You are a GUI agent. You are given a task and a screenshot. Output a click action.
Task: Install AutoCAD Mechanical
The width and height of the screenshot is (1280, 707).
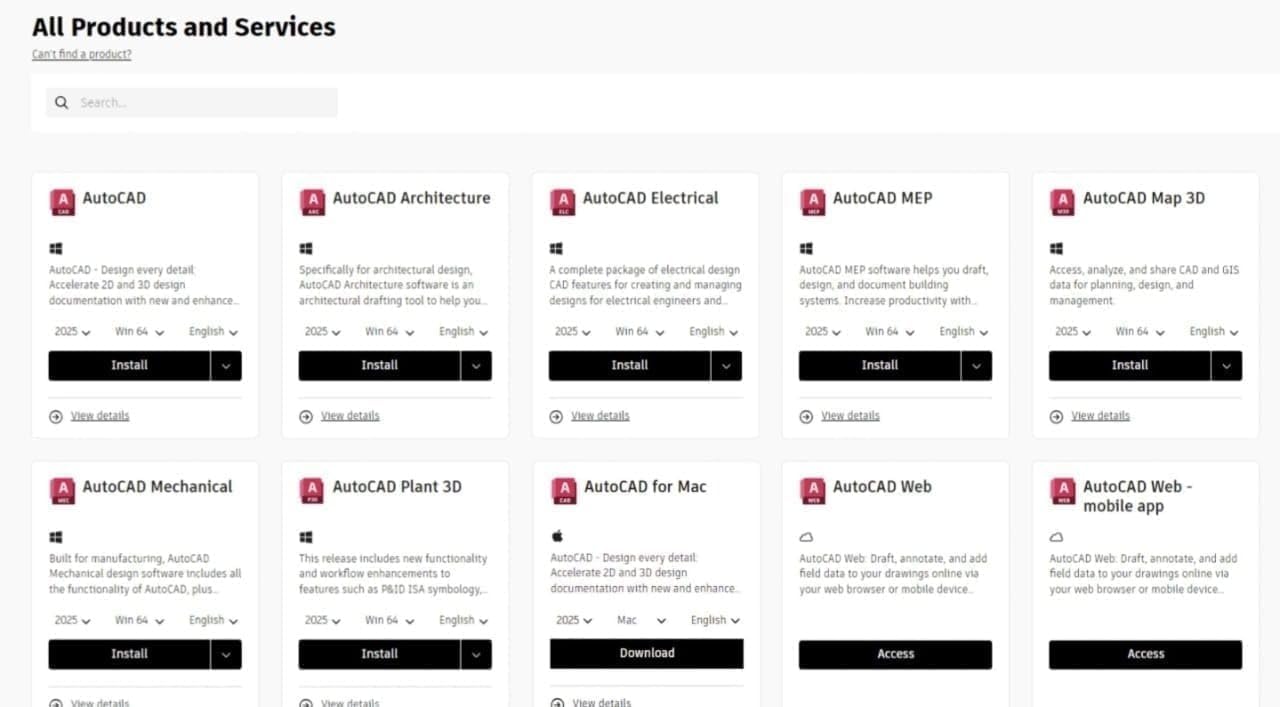pos(129,654)
